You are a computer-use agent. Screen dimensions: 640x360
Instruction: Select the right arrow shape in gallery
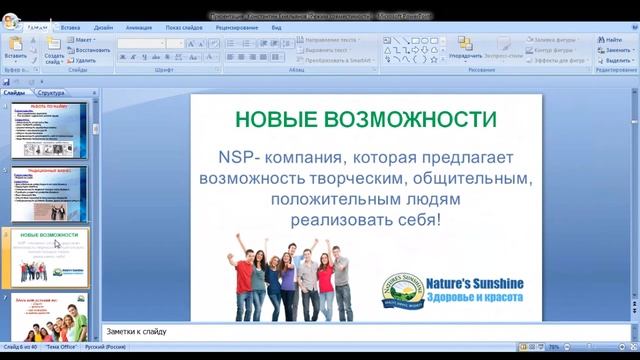point(415,50)
